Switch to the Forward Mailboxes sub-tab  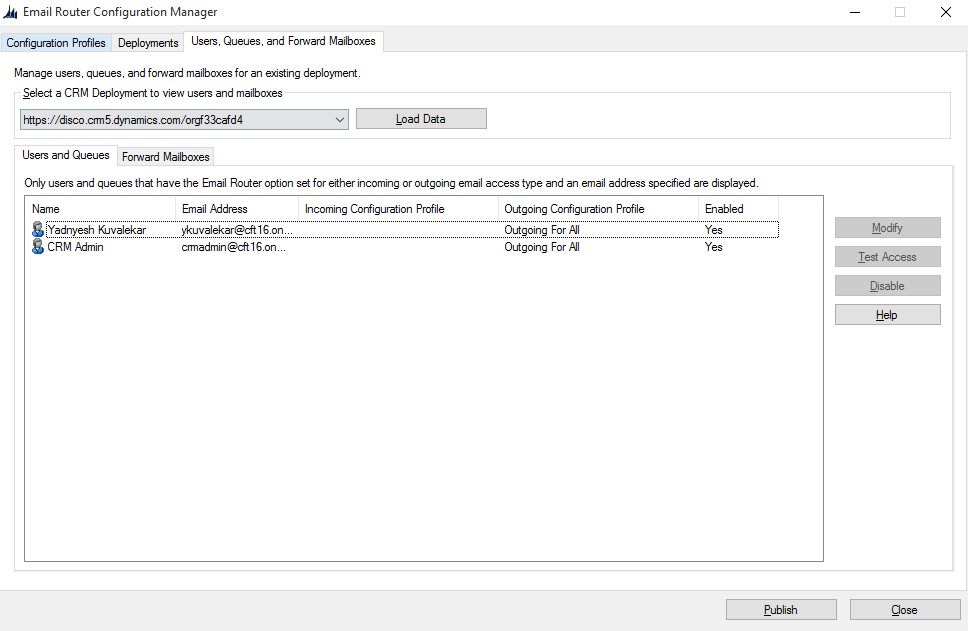pos(165,157)
